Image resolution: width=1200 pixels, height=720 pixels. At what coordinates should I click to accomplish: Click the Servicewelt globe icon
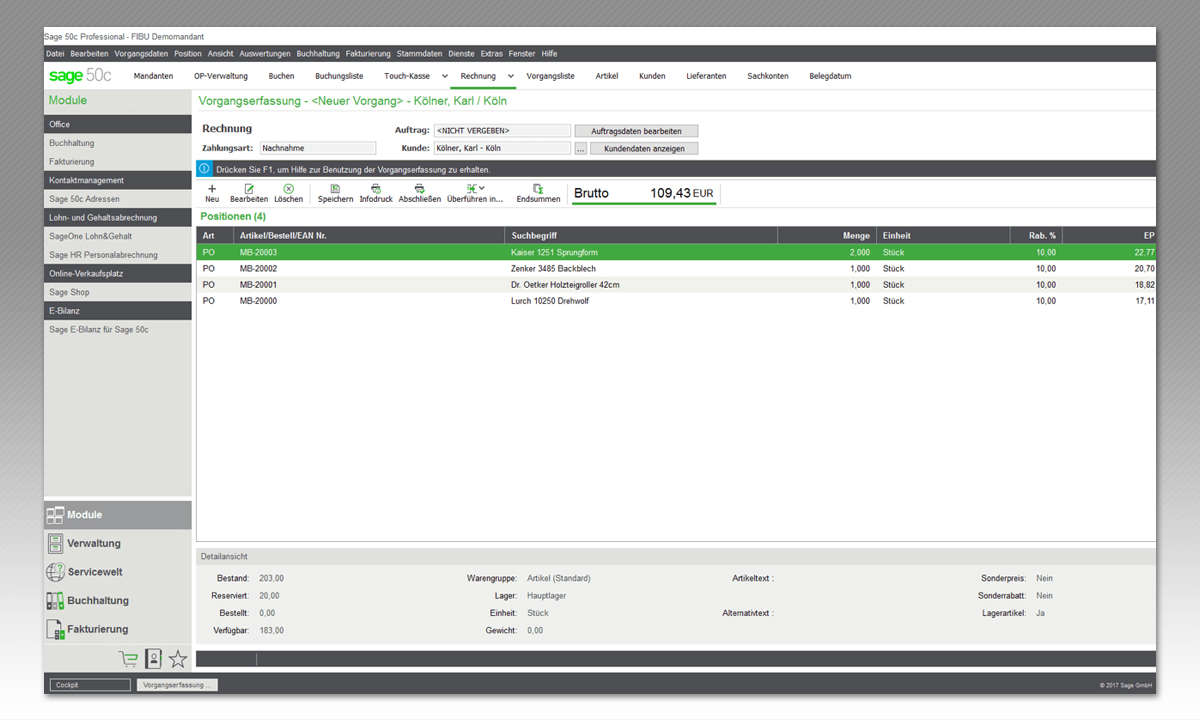(x=56, y=572)
